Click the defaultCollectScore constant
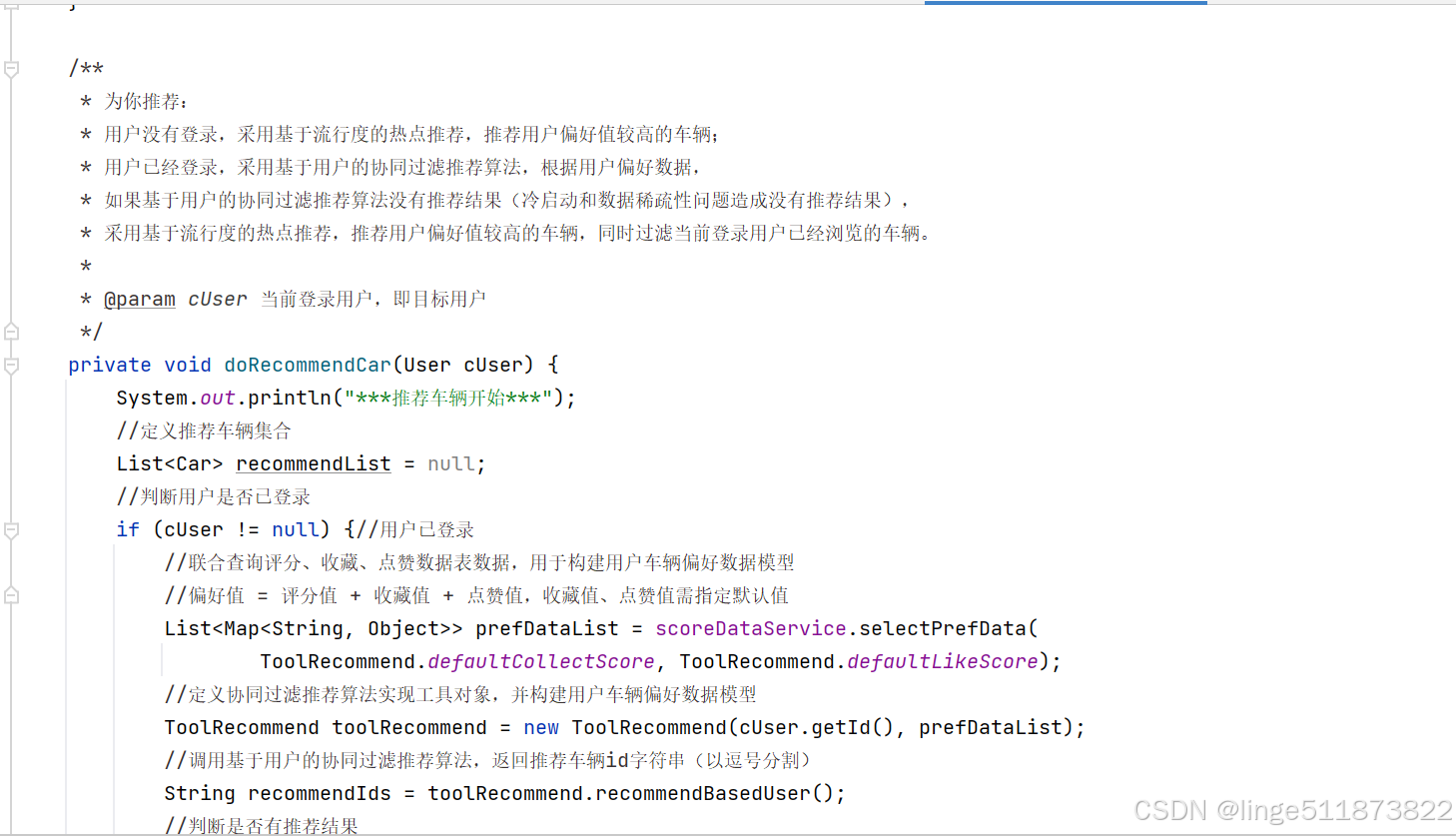This screenshot has width=1456, height=836. (x=541, y=661)
